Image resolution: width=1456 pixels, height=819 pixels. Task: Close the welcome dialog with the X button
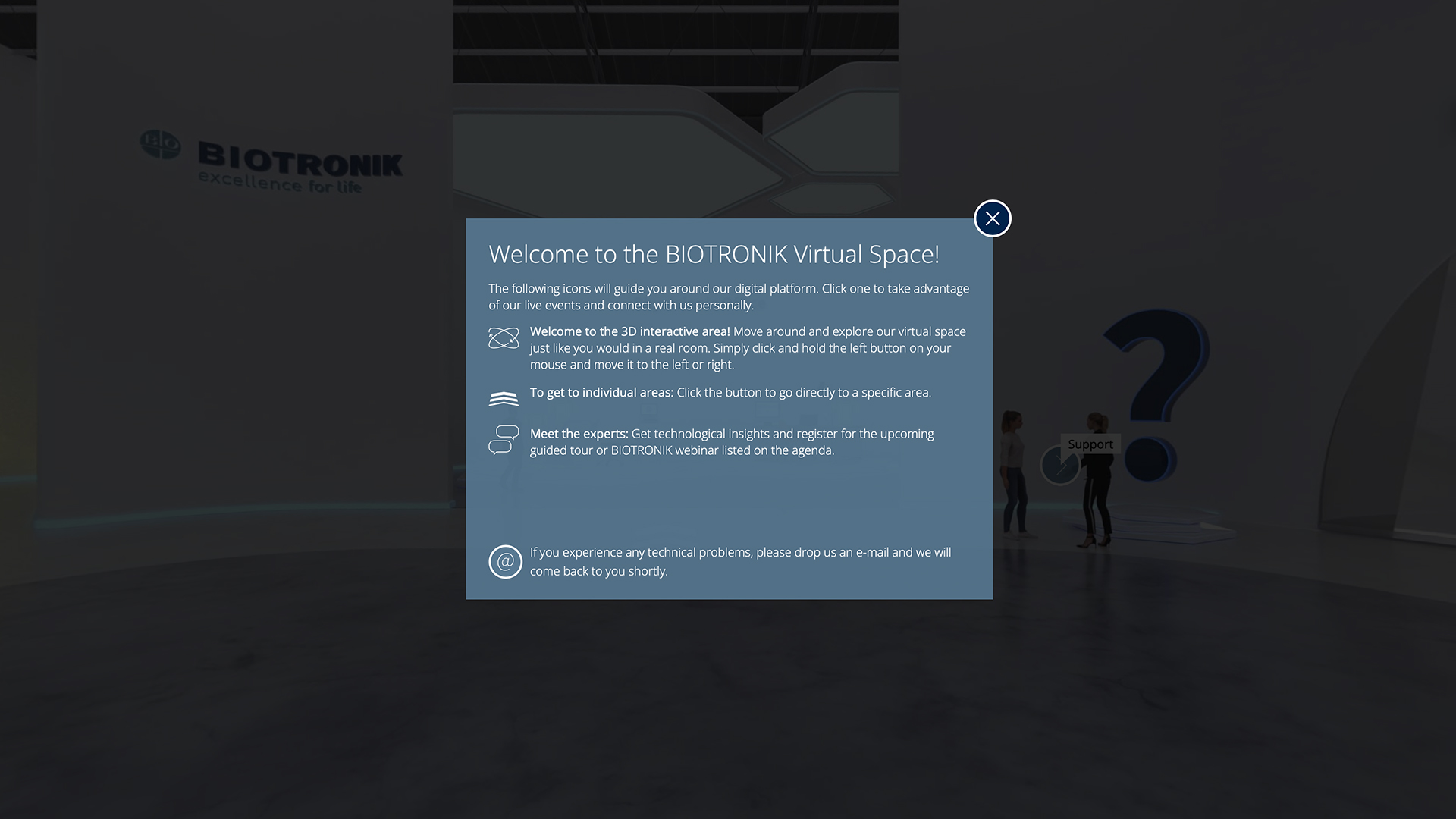point(992,218)
